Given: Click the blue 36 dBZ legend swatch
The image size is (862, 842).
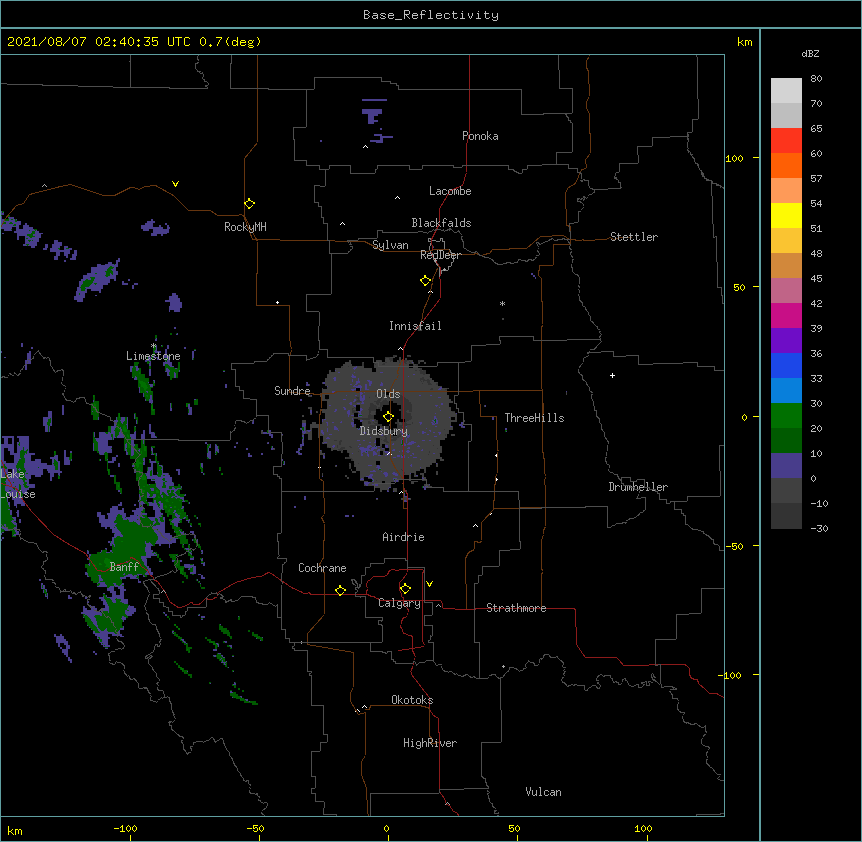Looking at the screenshot, I should click(x=786, y=365).
